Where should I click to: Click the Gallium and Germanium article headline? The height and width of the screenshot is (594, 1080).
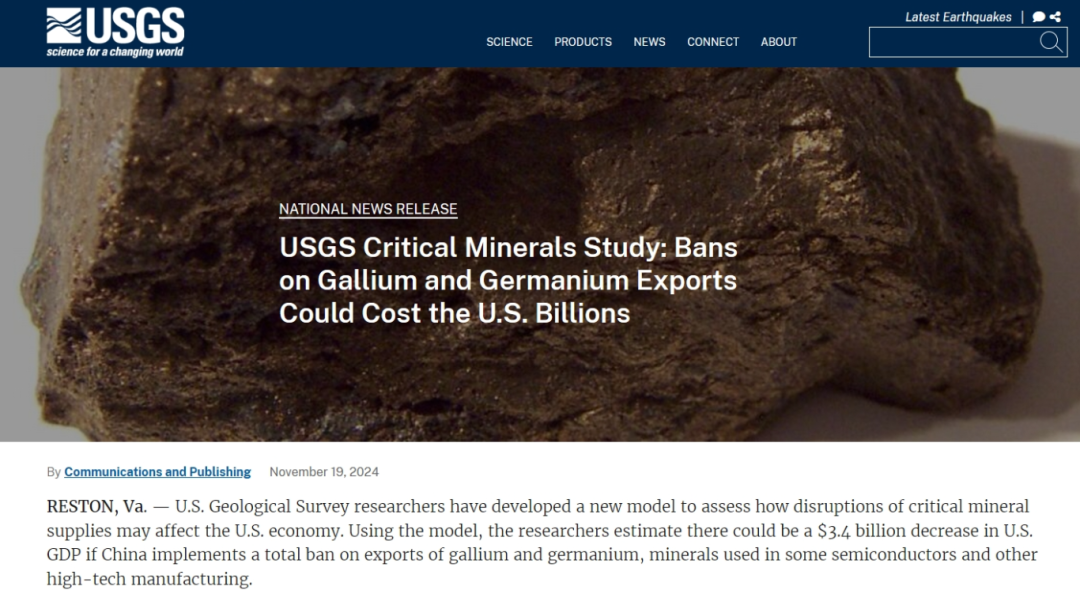[x=508, y=280]
